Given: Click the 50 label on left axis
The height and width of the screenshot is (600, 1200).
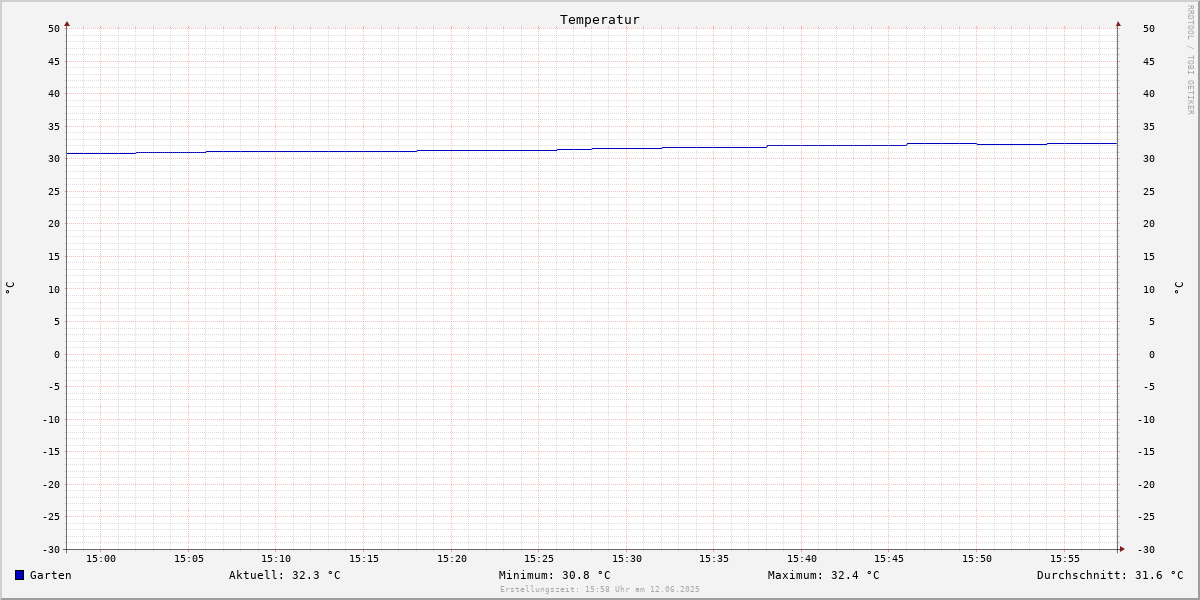Looking at the screenshot, I should pos(54,28).
